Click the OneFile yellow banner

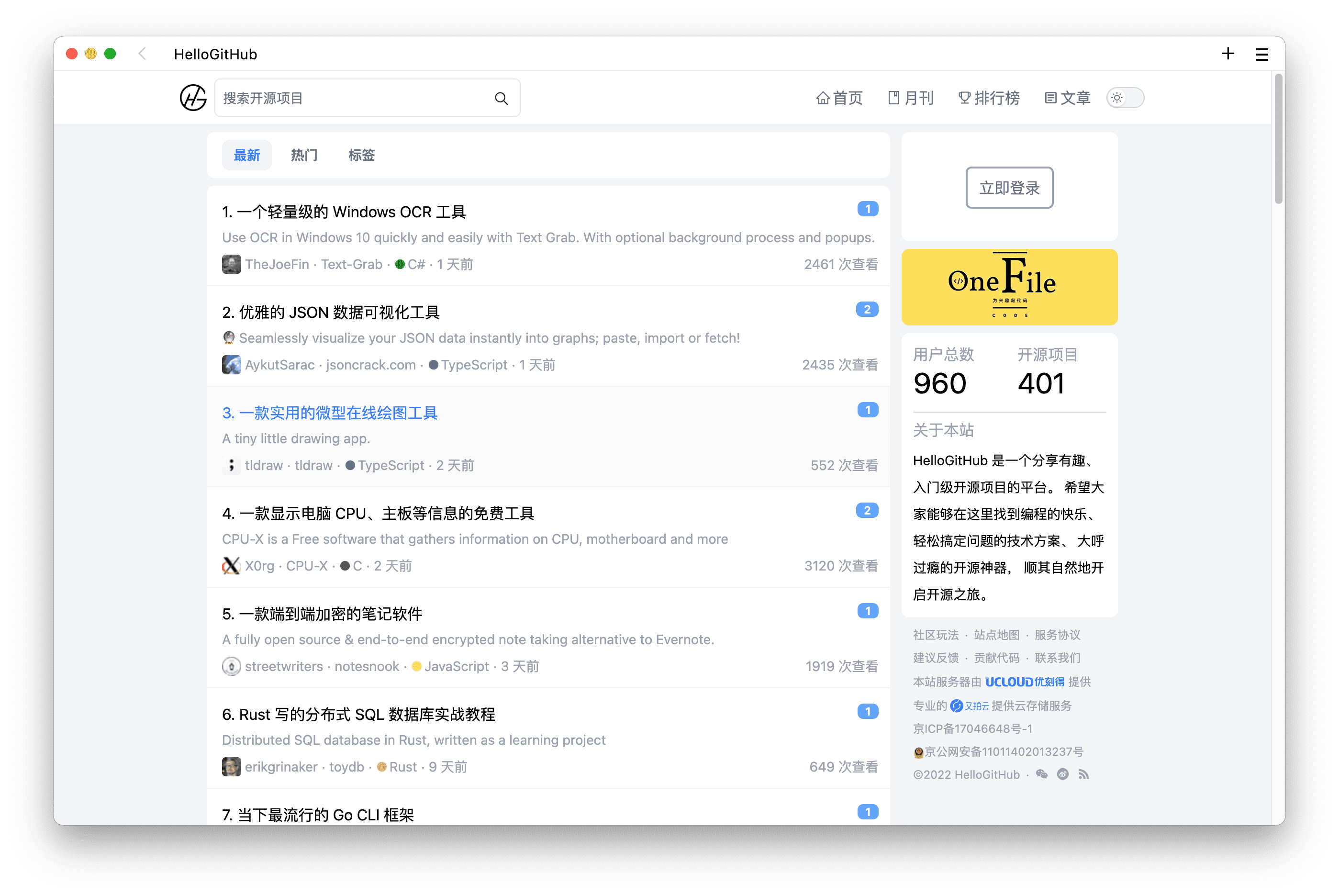point(1009,287)
